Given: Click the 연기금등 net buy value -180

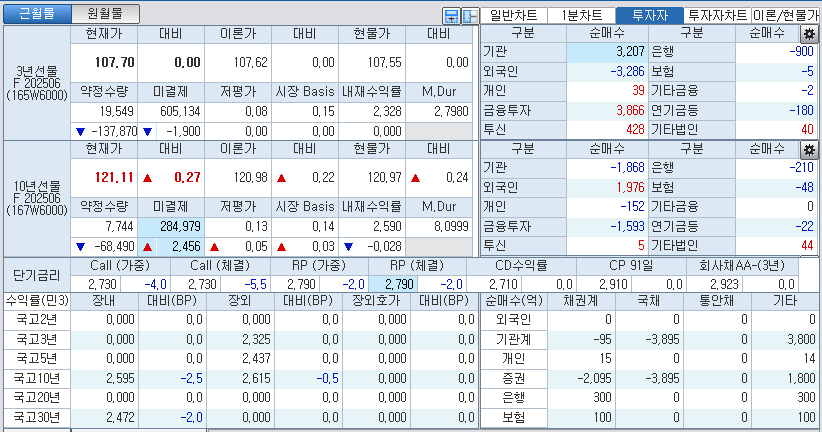Looking at the screenshot, I should click(801, 110).
